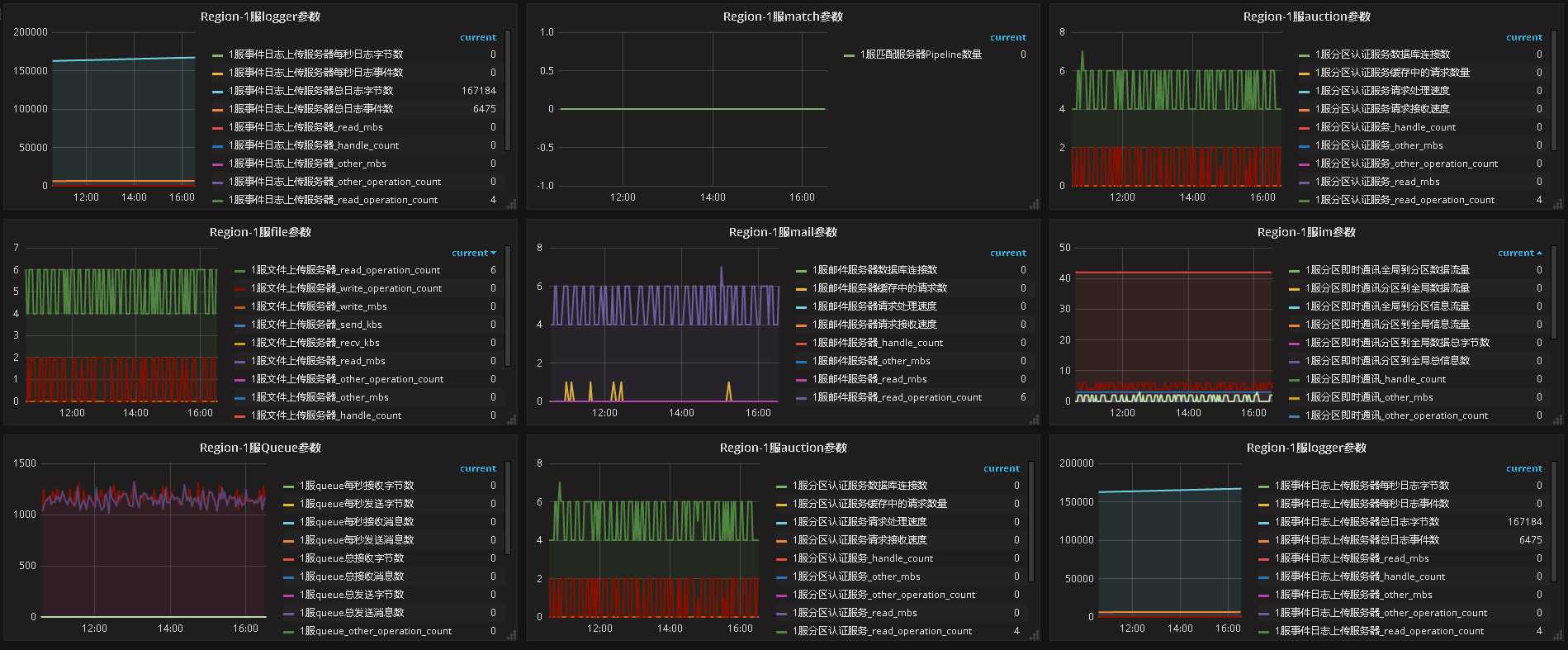Open color picker for 1服分区即时通讯_other_mbs swatch
The width and height of the screenshot is (1568, 650).
click(x=1294, y=398)
